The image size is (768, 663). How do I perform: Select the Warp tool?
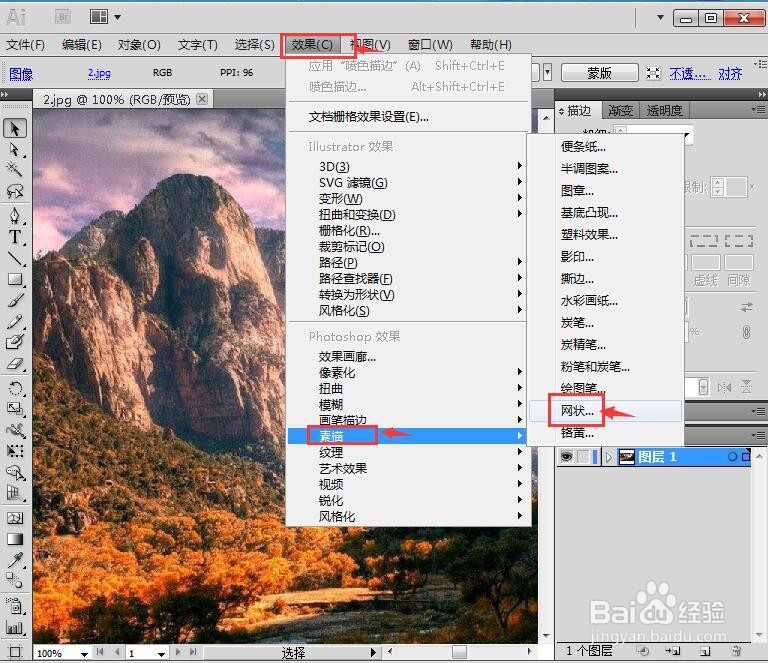pyautogui.click(x=15, y=430)
